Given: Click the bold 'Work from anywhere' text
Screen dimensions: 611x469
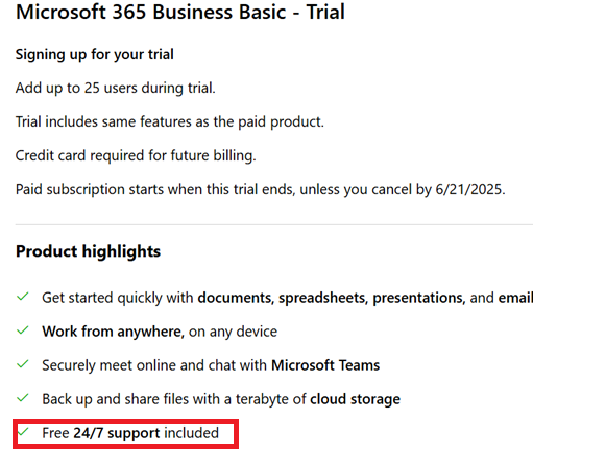Looking at the screenshot, I should (113, 332).
